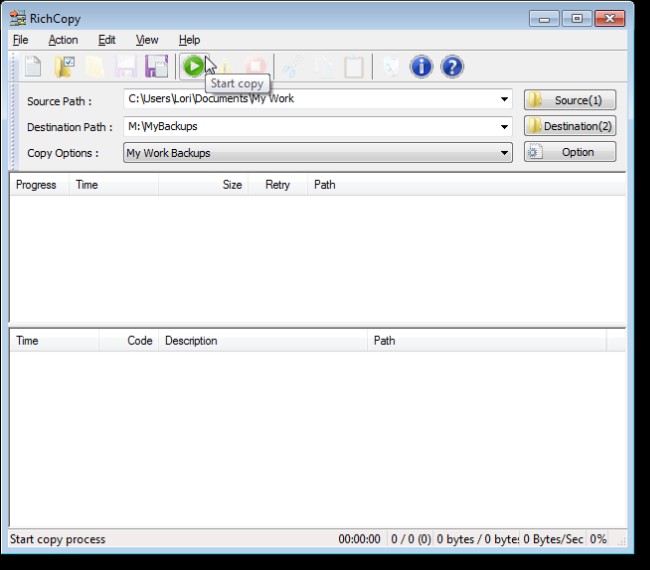Click the Progress column header
Screen dimensions: 650x570
point(39,184)
